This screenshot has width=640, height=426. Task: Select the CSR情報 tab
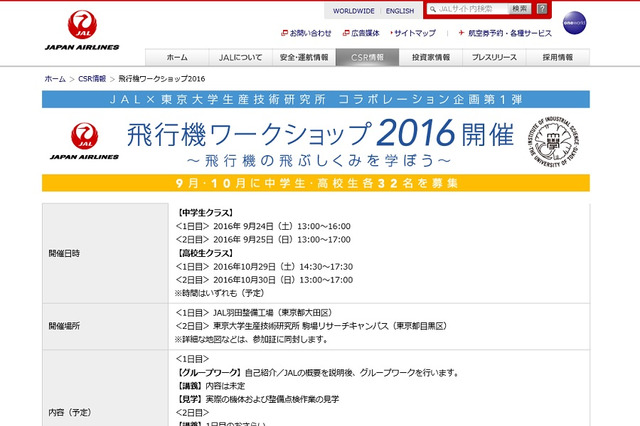point(367,57)
